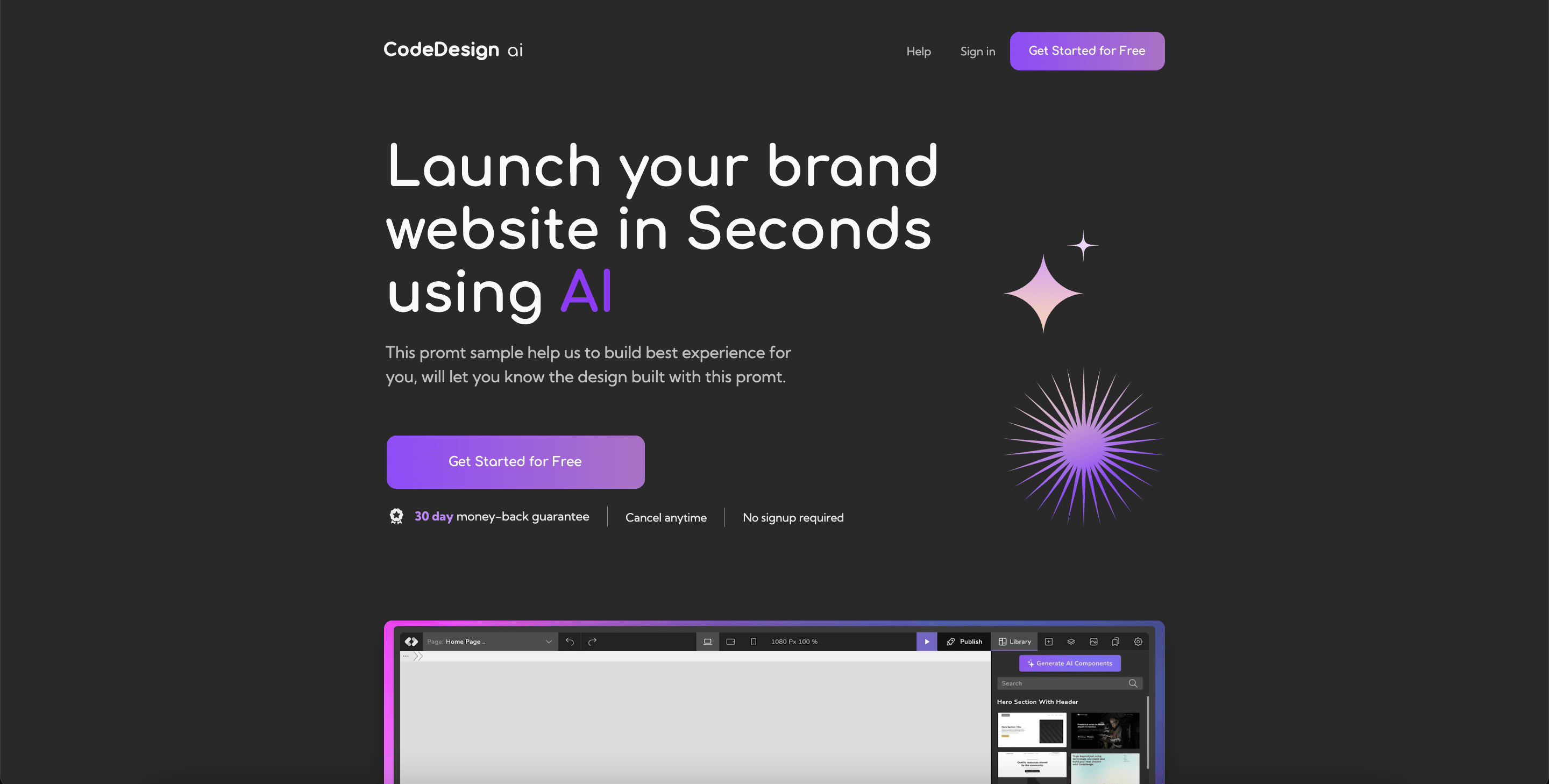The image size is (1549, 784).
Task: Click the redo arrow icon in editor
Action: click(x=592, y=641)
